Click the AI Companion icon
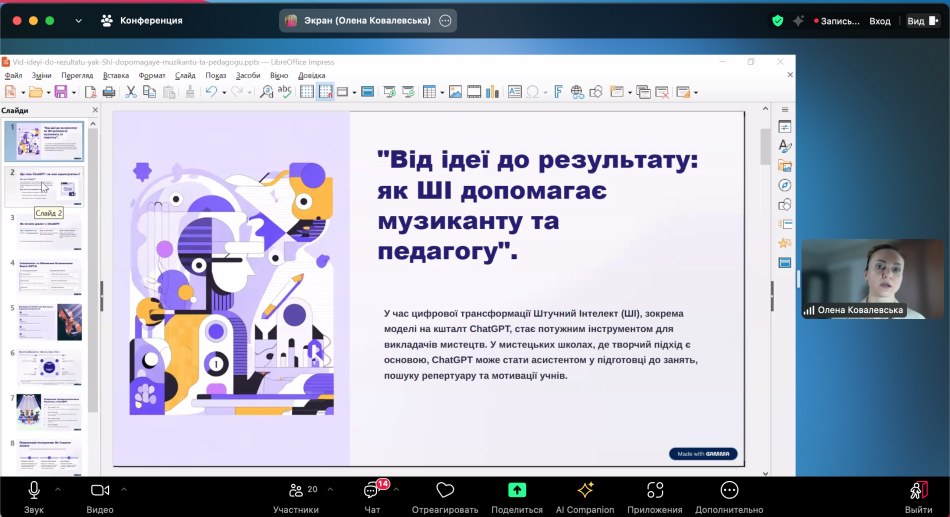The image size is (950, 517). click(x=585, y=490)
